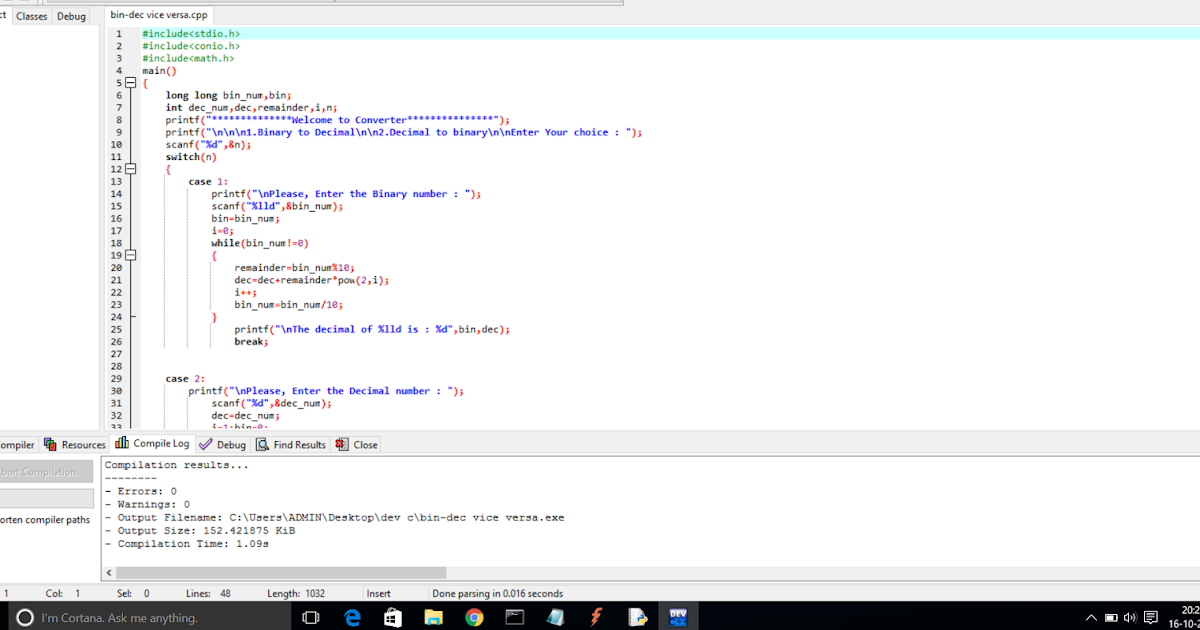This screenshot has width=1200, height=630.
Task: Collapse the while loop fold at line 19
Action: [x=130, y=255]
